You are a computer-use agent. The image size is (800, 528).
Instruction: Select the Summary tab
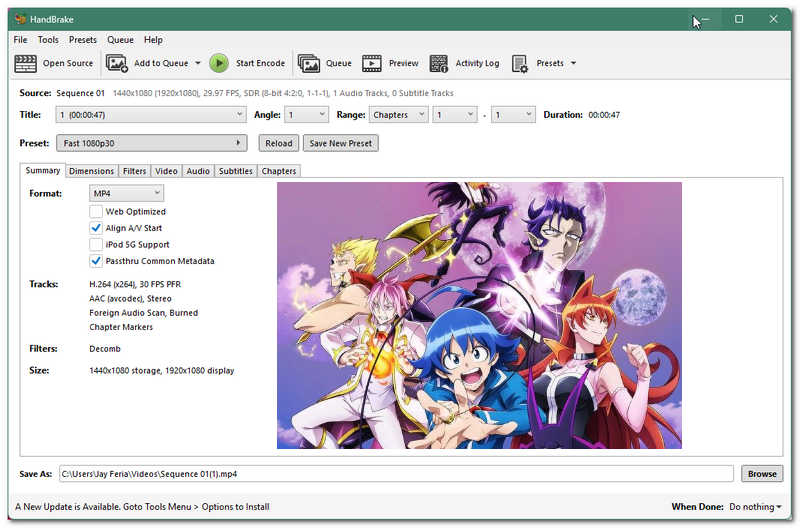point(43,170)
